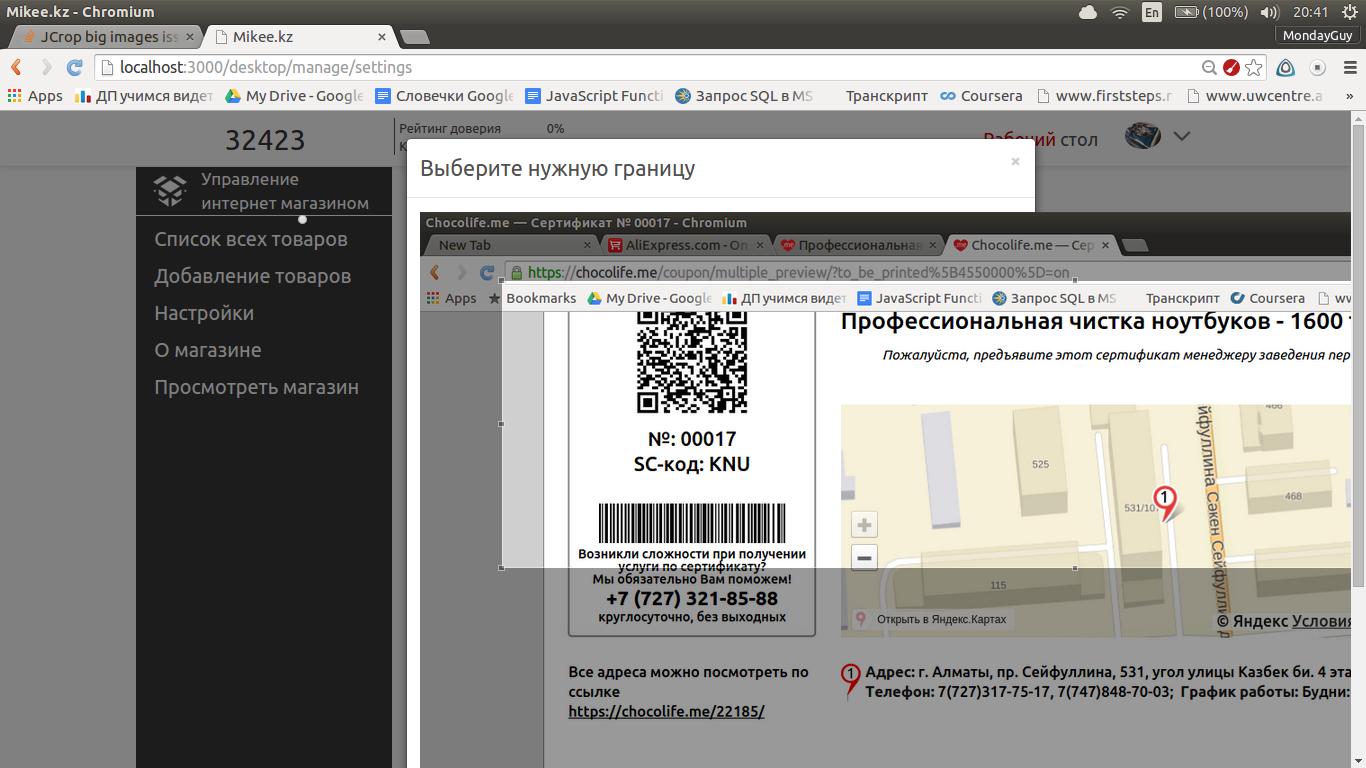
Task: Open the user menu chevron beside avatar
Action: pos(1181,137)
